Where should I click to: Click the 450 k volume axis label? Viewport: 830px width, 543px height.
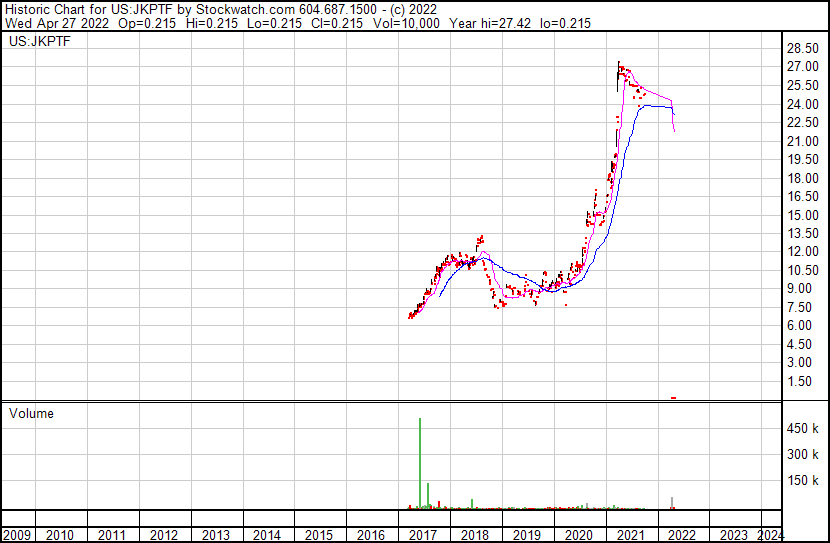[802, 429]
